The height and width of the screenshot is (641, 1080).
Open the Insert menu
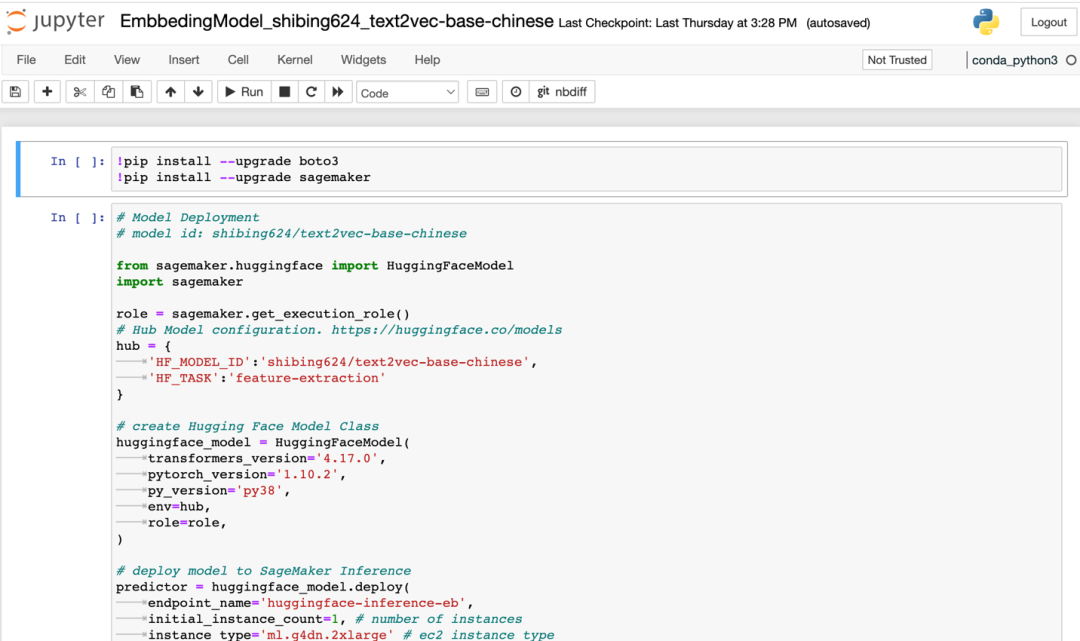184,60
